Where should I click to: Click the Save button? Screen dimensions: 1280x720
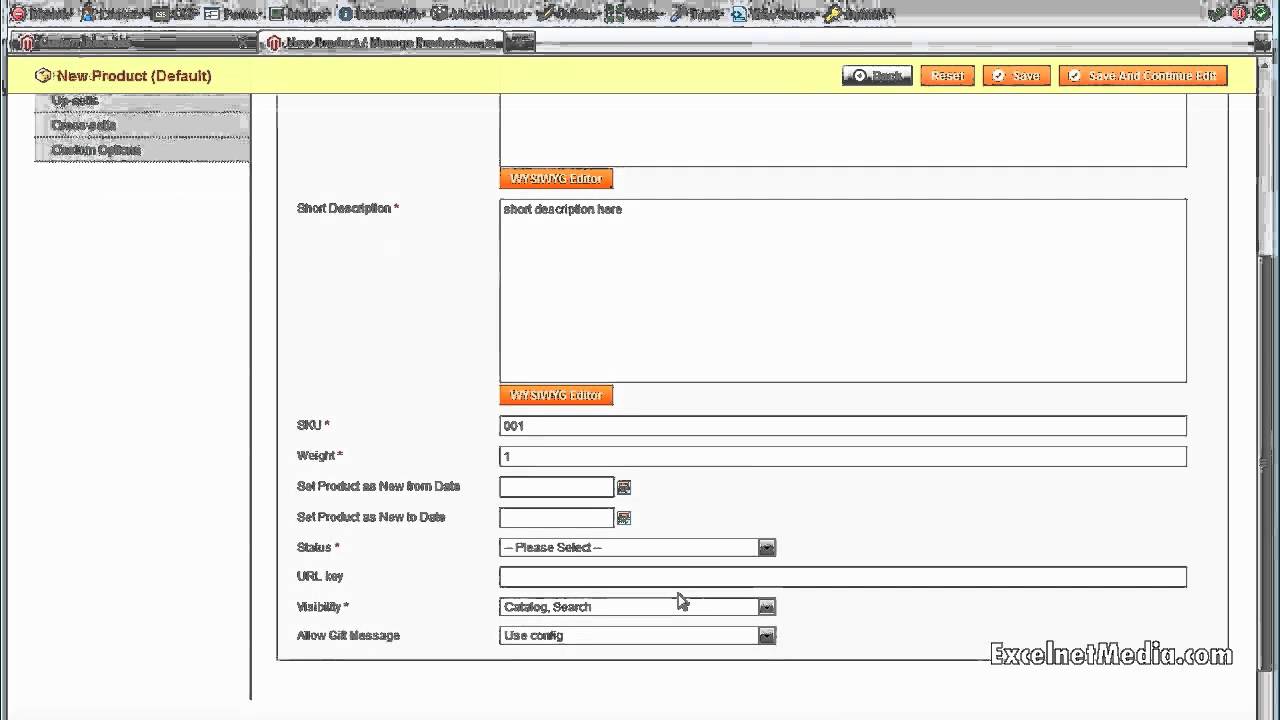point(1016,76)
